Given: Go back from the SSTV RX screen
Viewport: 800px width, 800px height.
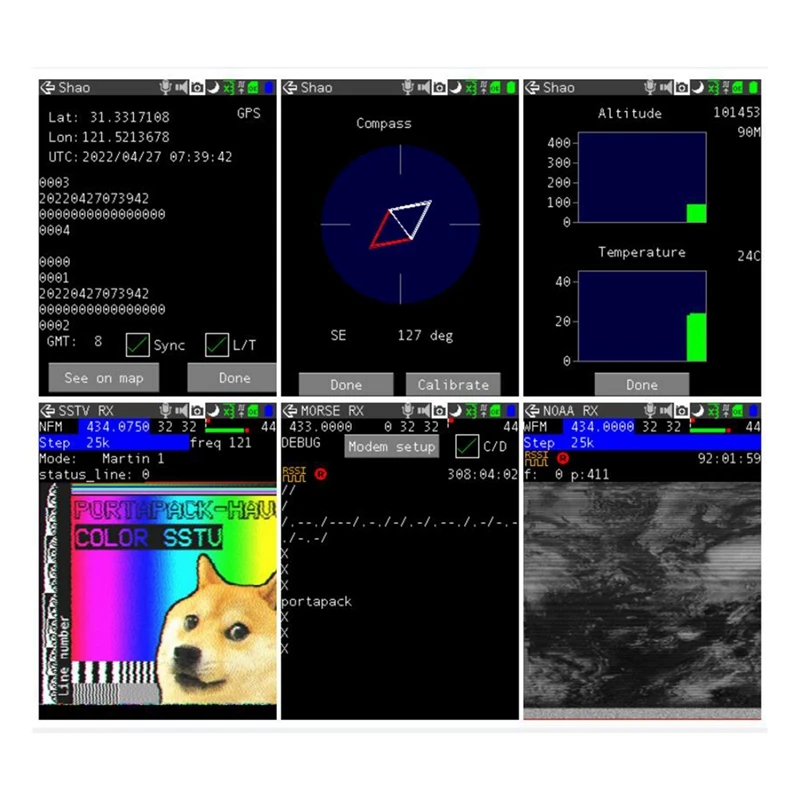Looking at the screenshot, I should tap(47, 411).
